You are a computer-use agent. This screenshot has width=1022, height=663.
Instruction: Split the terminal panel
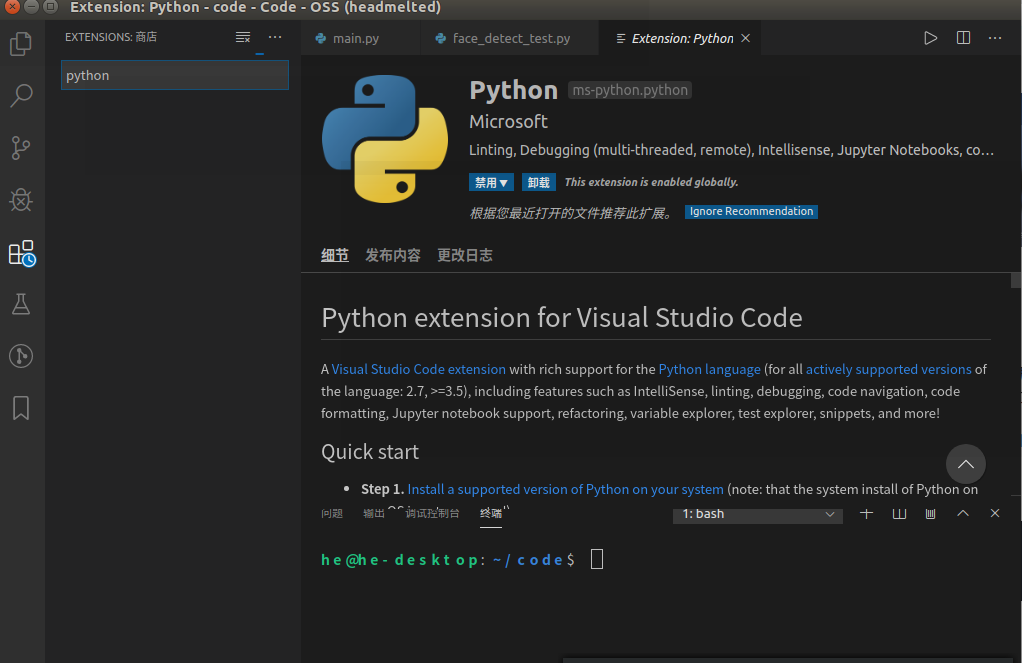899,513
